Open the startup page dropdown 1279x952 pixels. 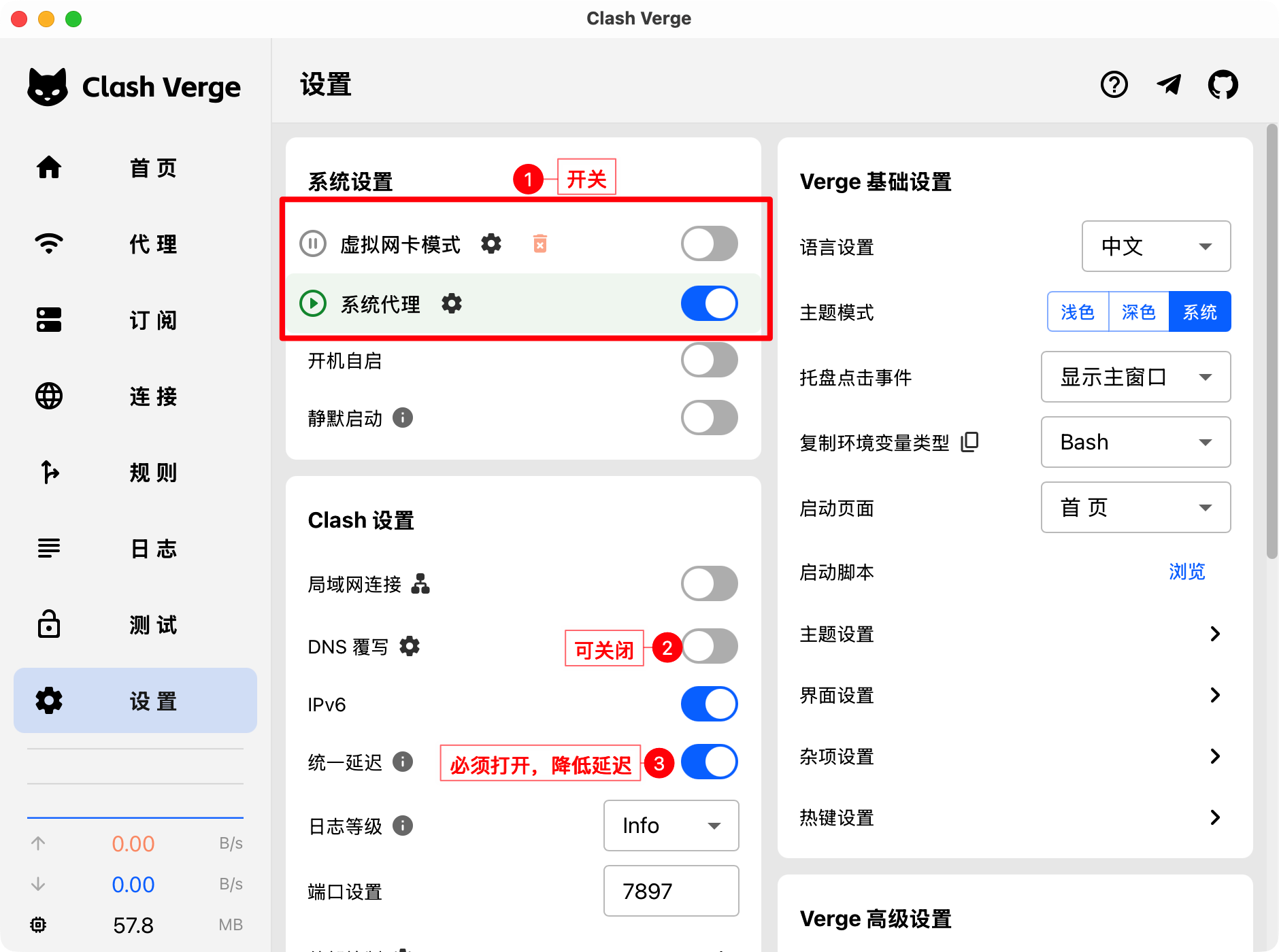point(1135,507)
